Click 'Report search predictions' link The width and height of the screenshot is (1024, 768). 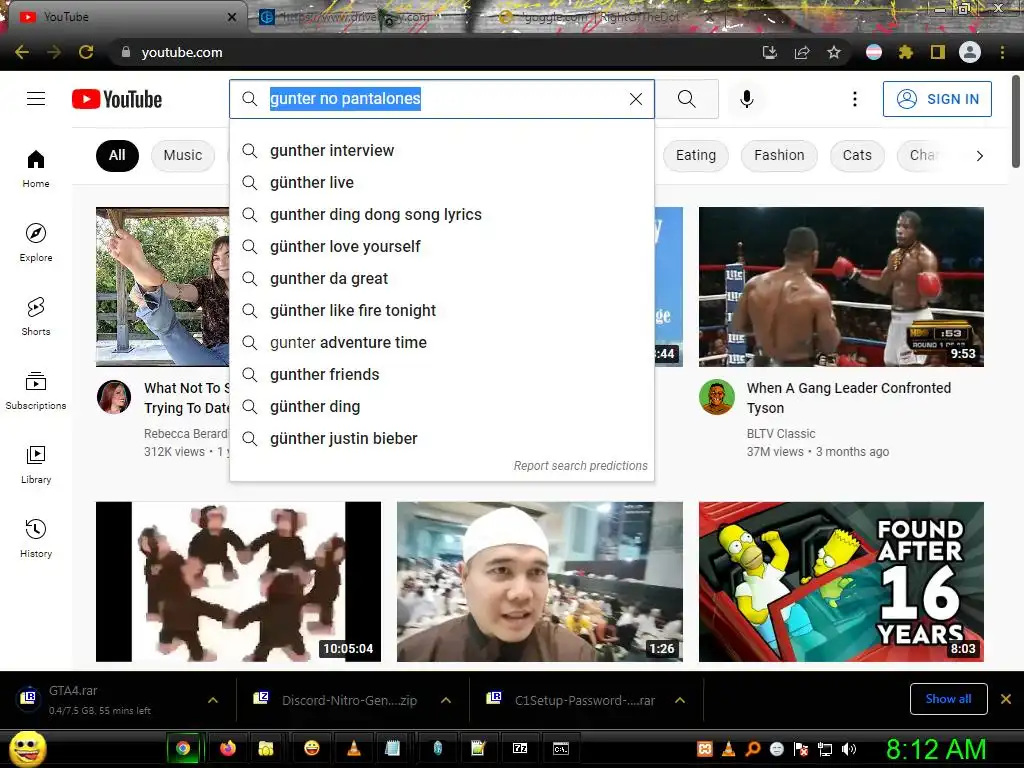tap(580, 466)
